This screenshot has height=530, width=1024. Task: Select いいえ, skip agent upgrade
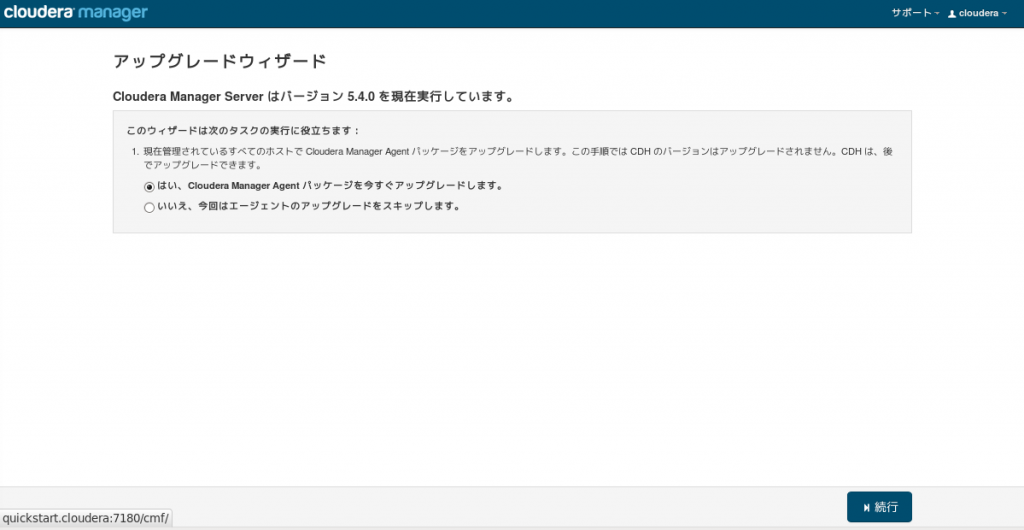coord(150,208)
